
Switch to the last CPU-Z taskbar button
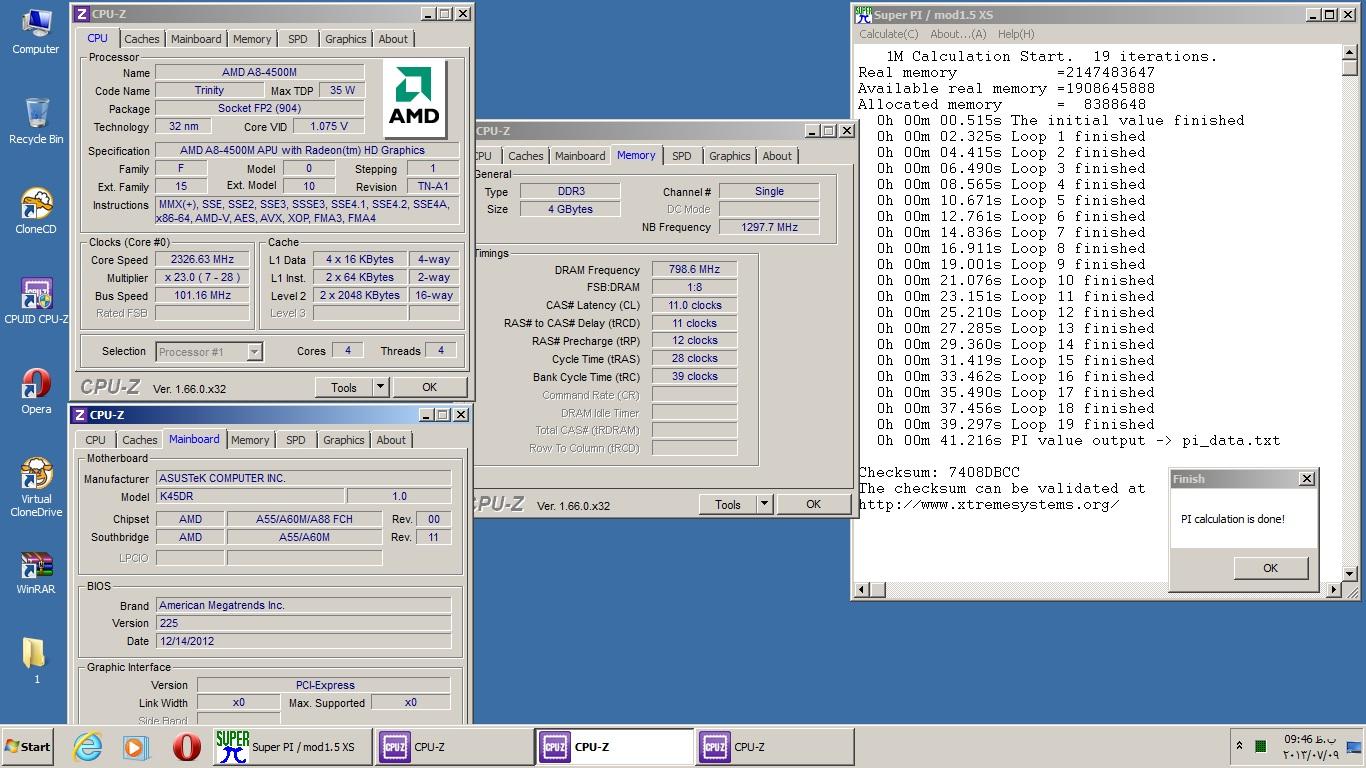tap(775, 747)
